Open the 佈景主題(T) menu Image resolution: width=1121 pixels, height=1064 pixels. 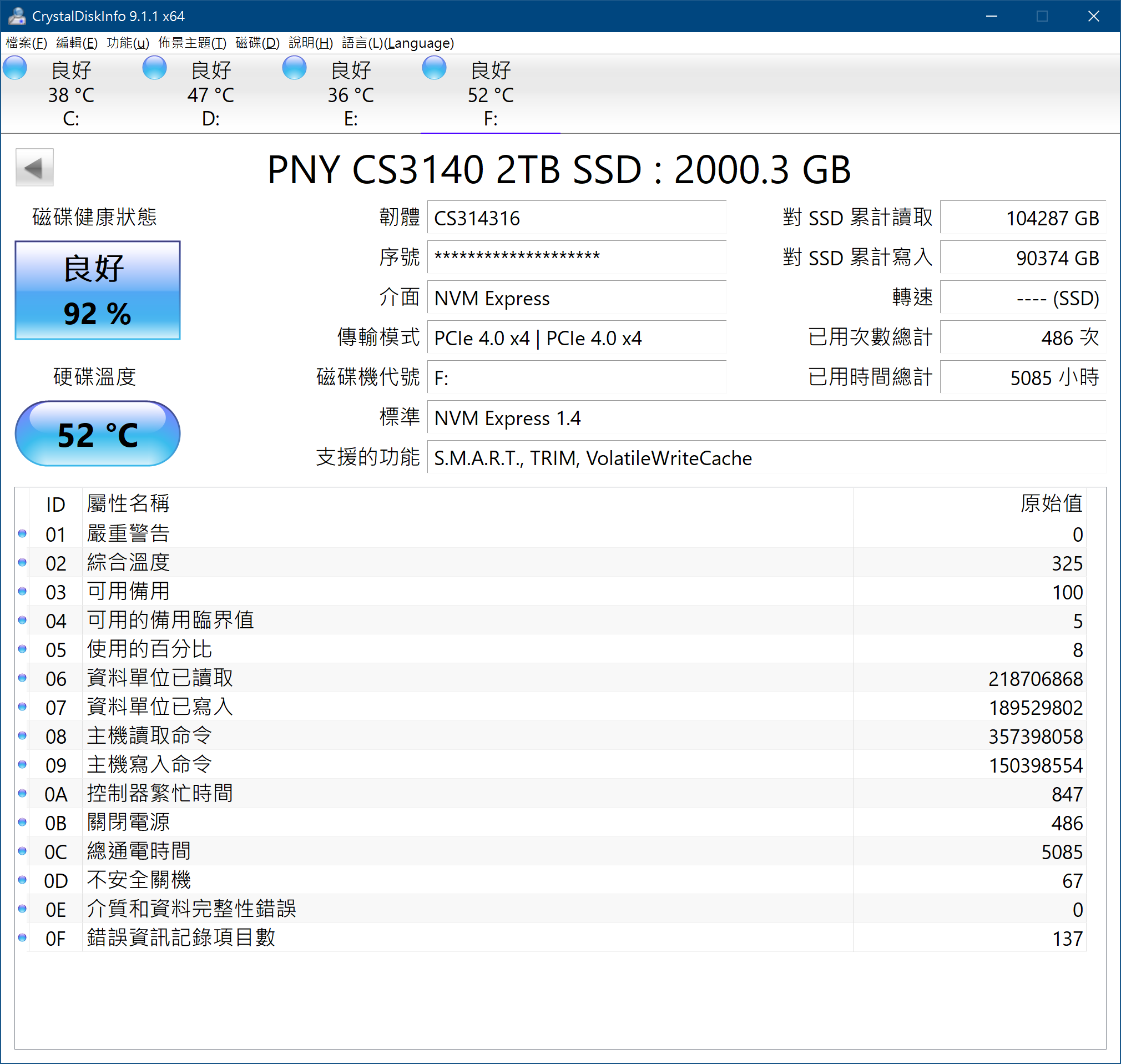pos(192,43)
